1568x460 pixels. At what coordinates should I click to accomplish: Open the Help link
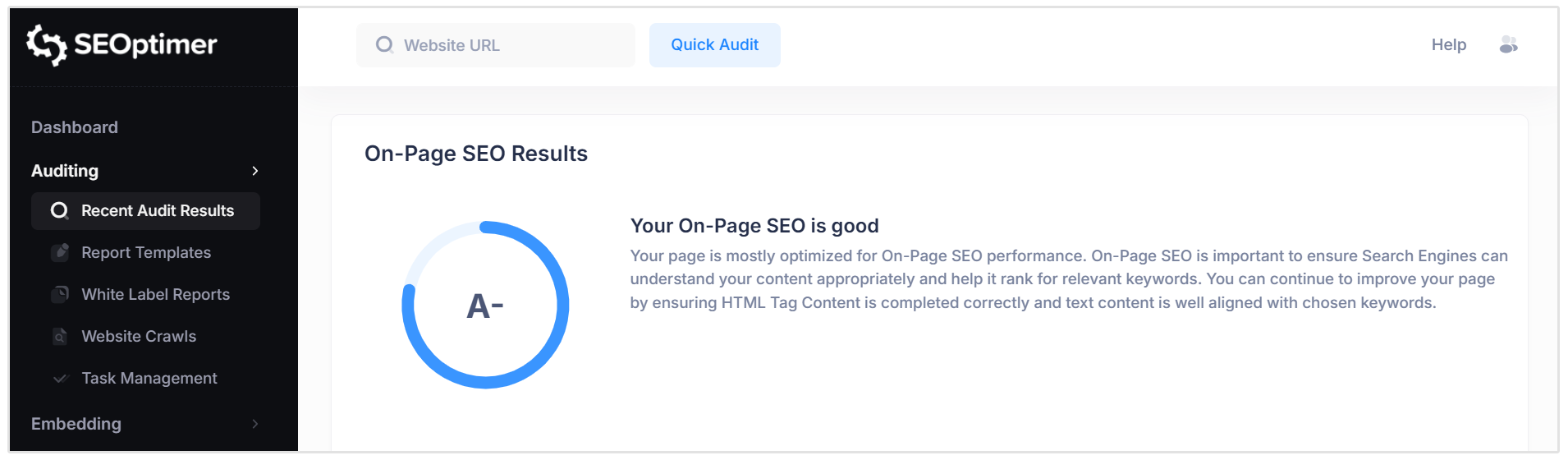click(1448, 44)
